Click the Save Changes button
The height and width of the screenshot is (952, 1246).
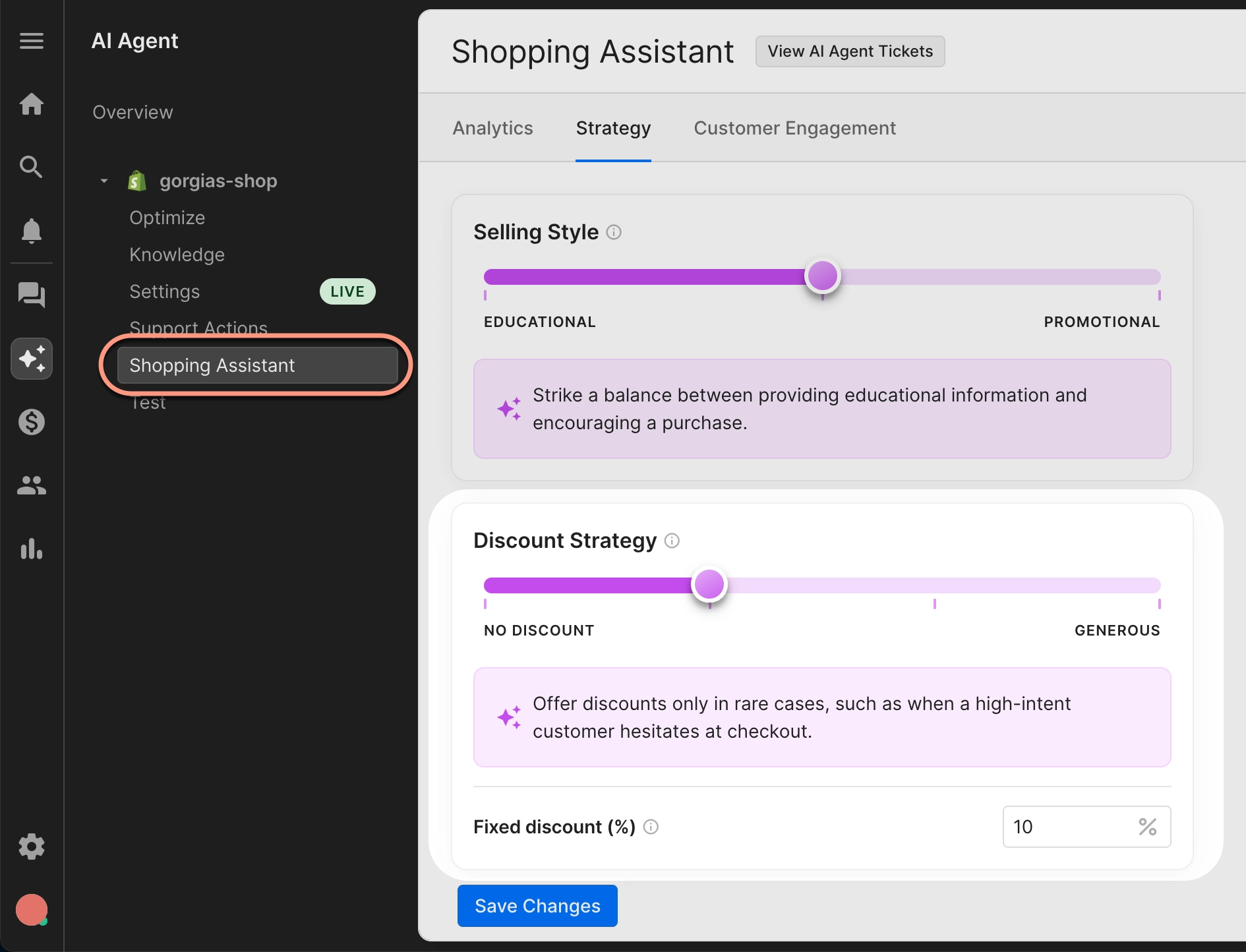[537, 906]
